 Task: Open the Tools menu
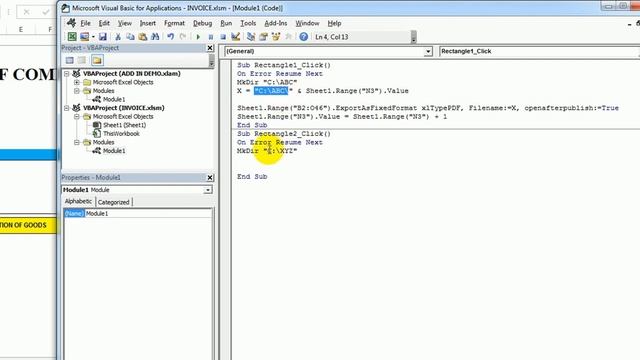pyautogui.click(x=248, y=23)
